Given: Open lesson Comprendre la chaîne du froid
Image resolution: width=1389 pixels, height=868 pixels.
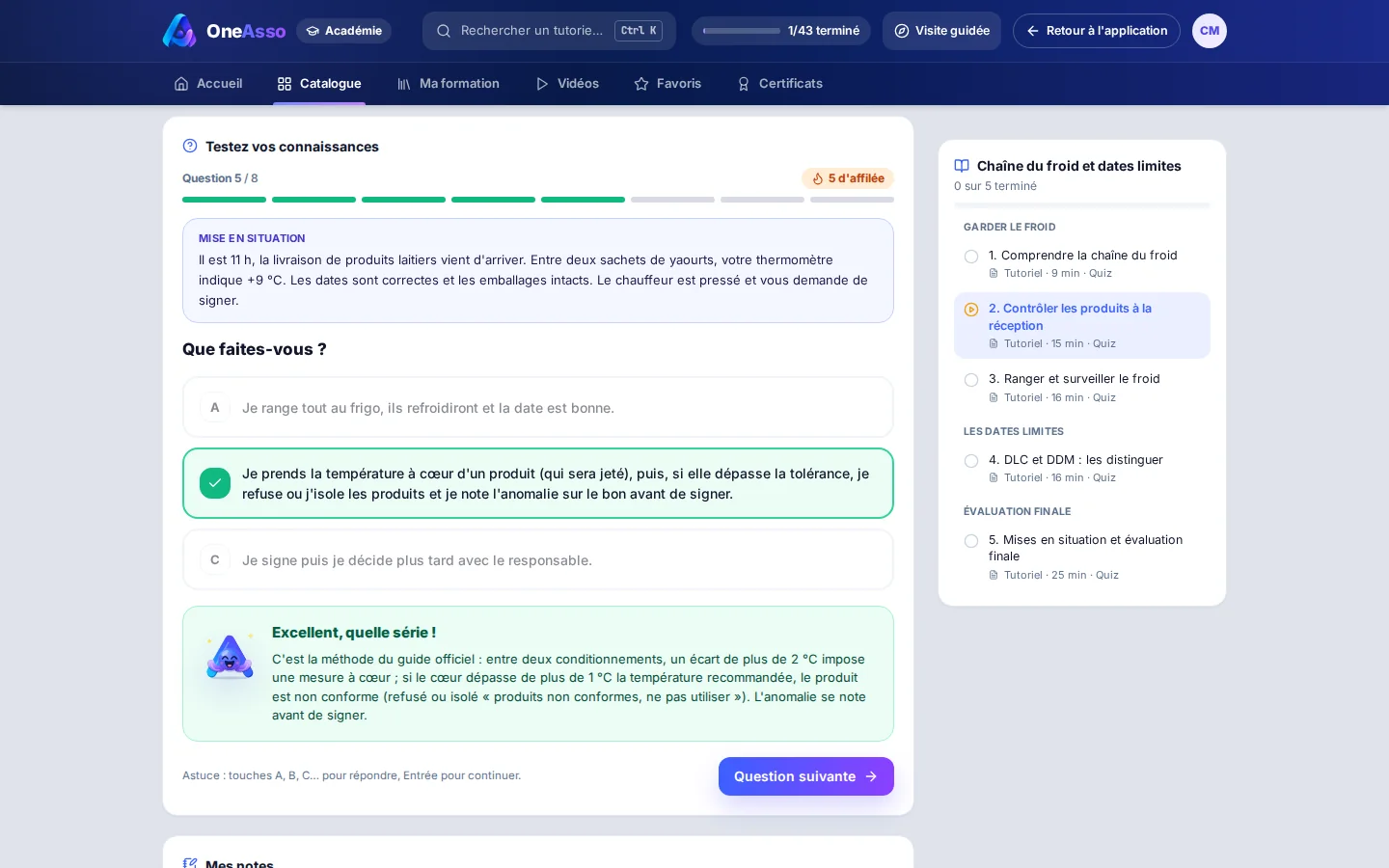Looking at the screenshot, I should [1082, 264].
